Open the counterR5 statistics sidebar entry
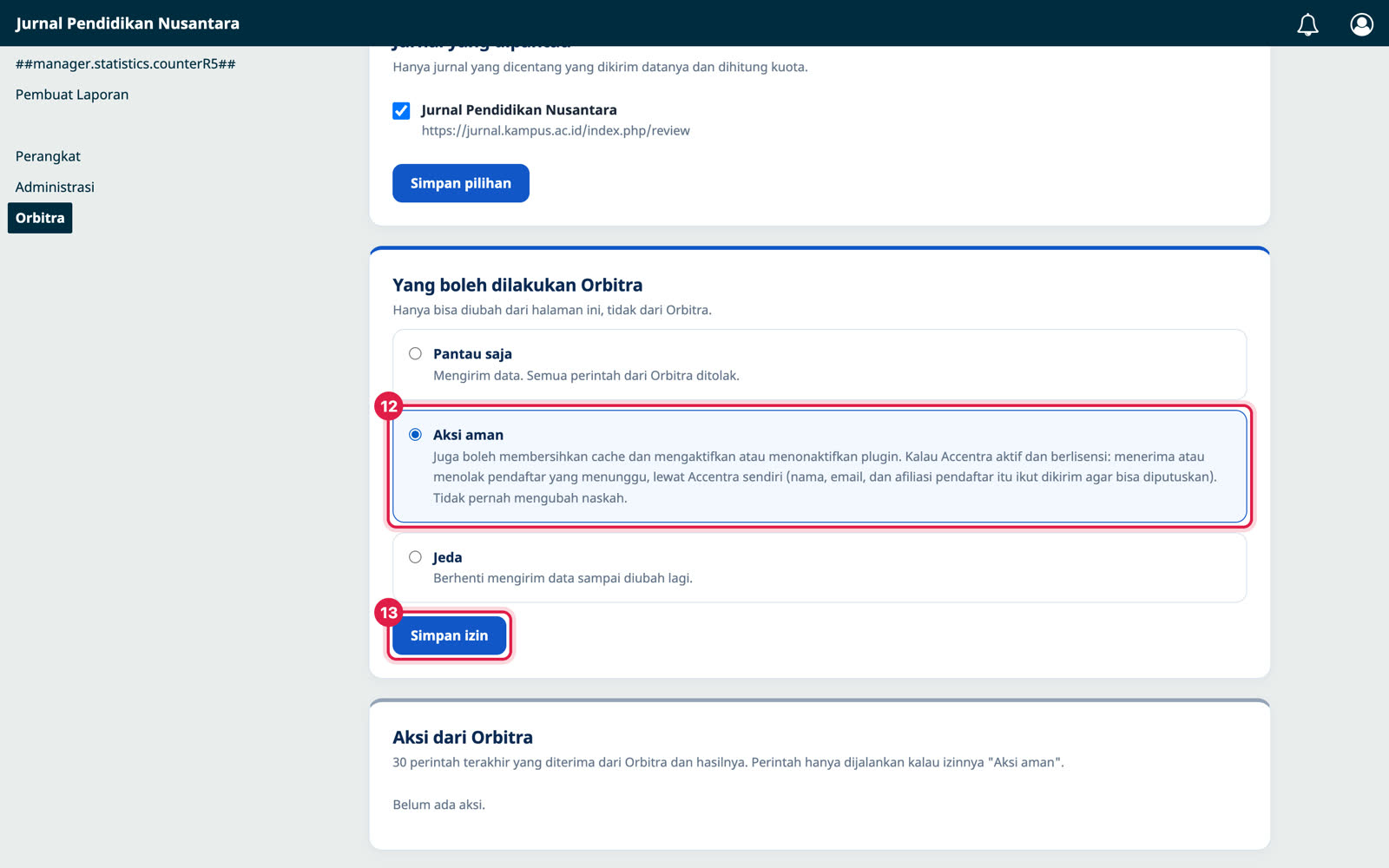1389x868 pixels. 126,63
